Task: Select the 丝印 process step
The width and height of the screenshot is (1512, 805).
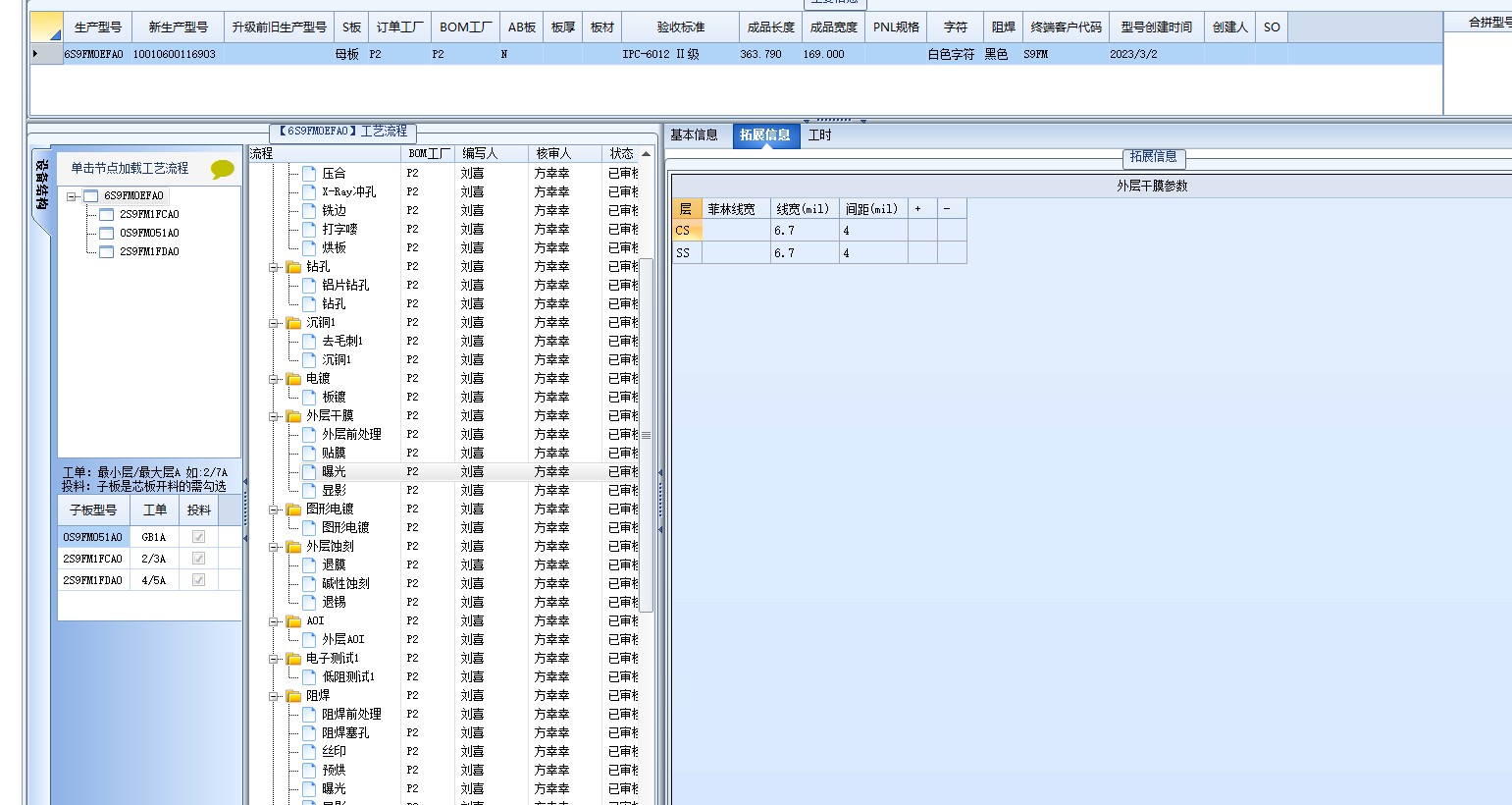Action: 334,752
